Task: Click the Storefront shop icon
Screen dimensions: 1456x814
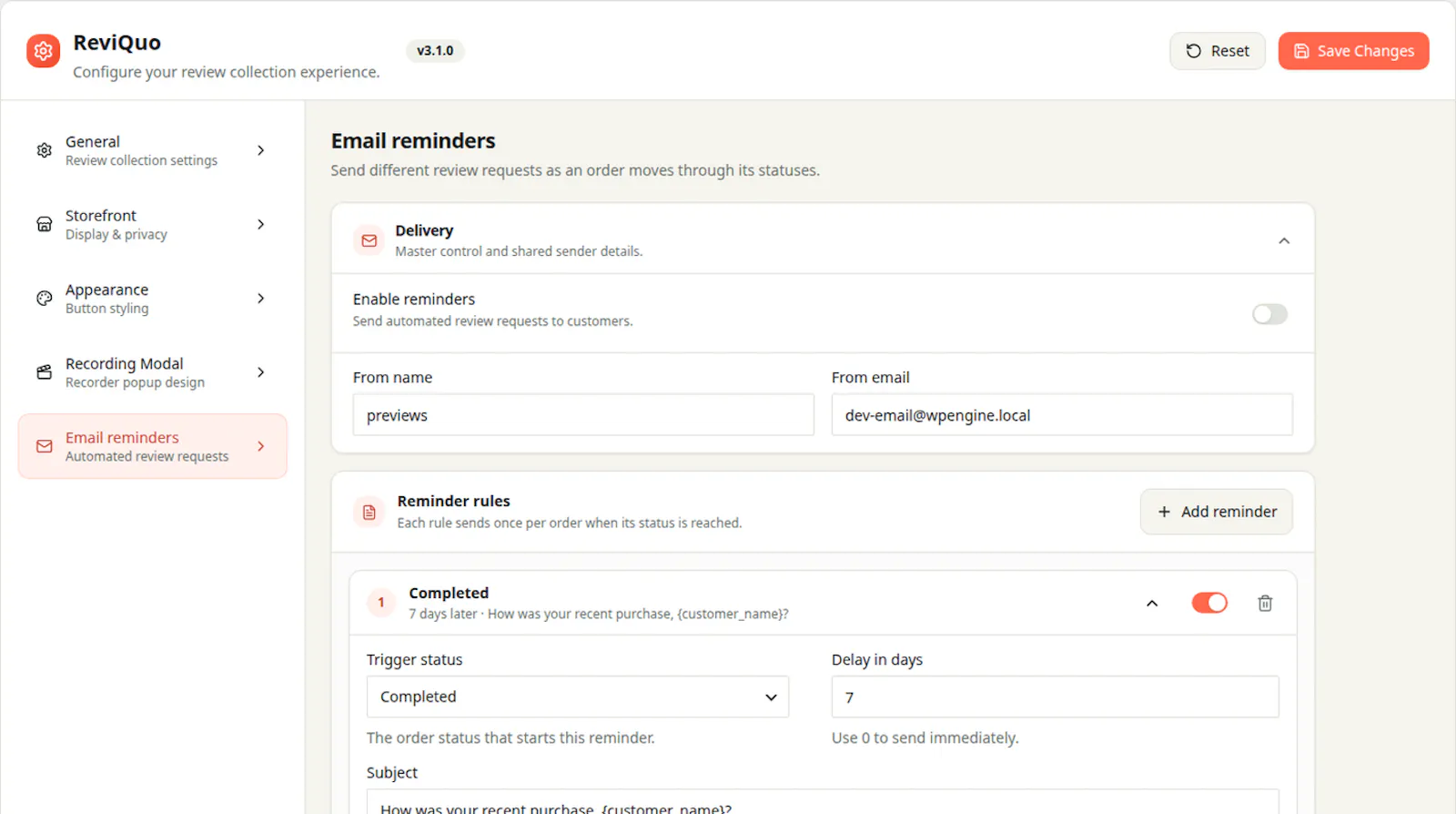Action: [44, 224]
